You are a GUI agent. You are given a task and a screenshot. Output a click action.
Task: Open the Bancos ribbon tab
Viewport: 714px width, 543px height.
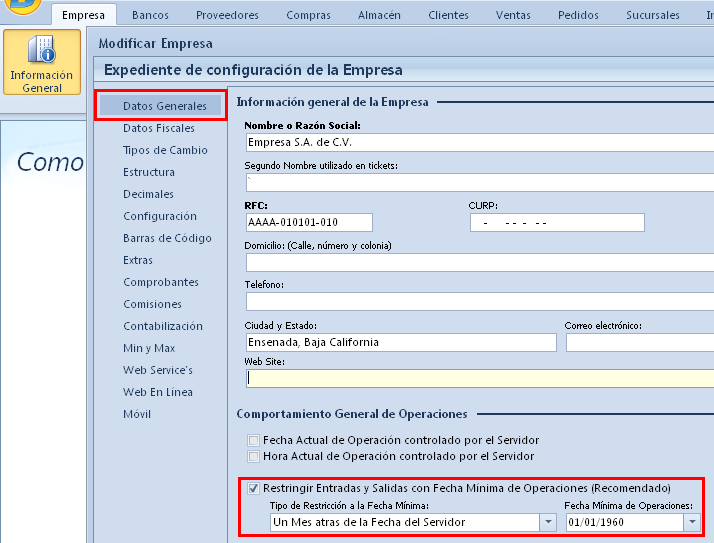pyautogui.click(x=150, y=15)
